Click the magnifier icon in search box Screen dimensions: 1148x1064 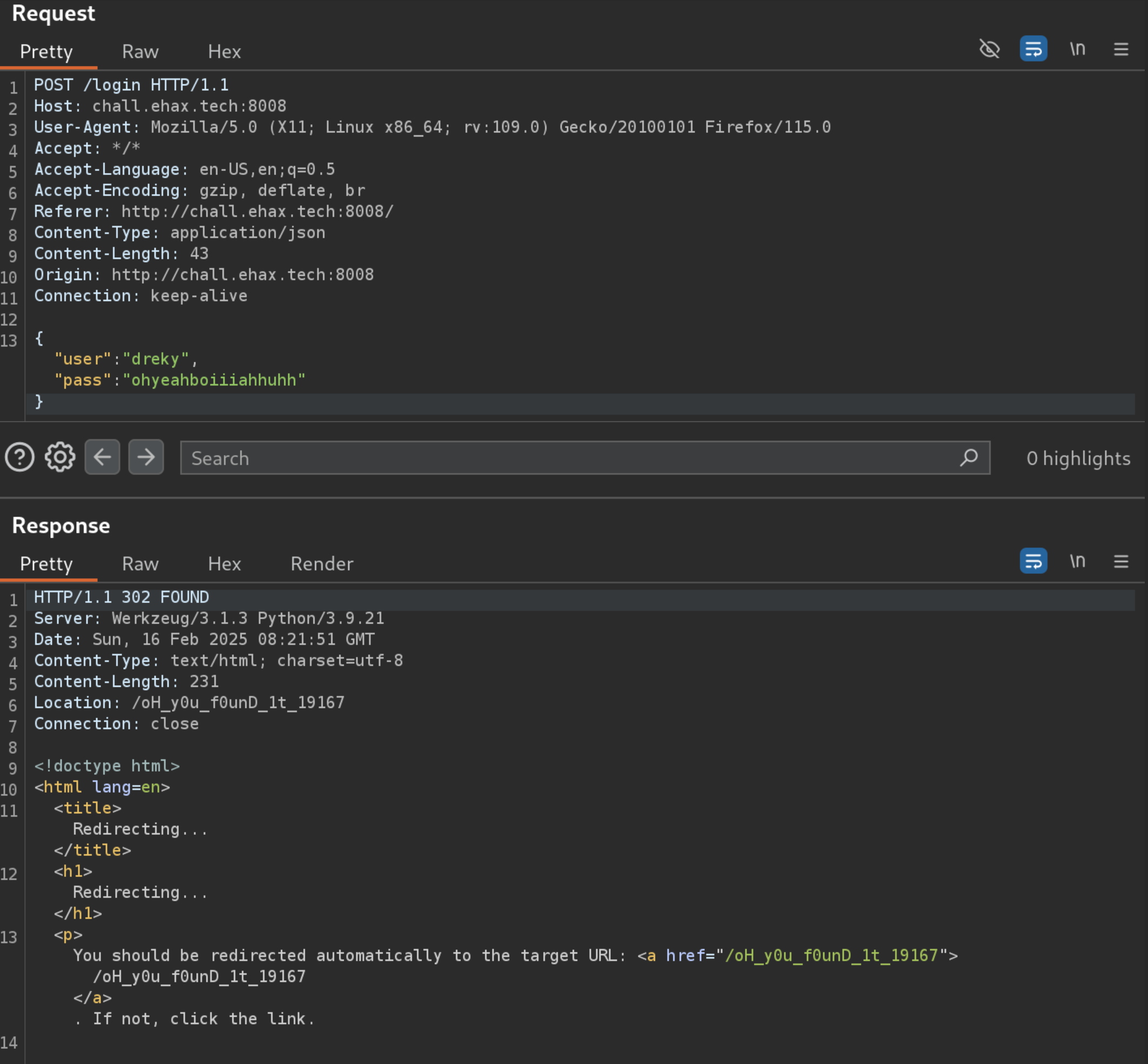(969, 458)
